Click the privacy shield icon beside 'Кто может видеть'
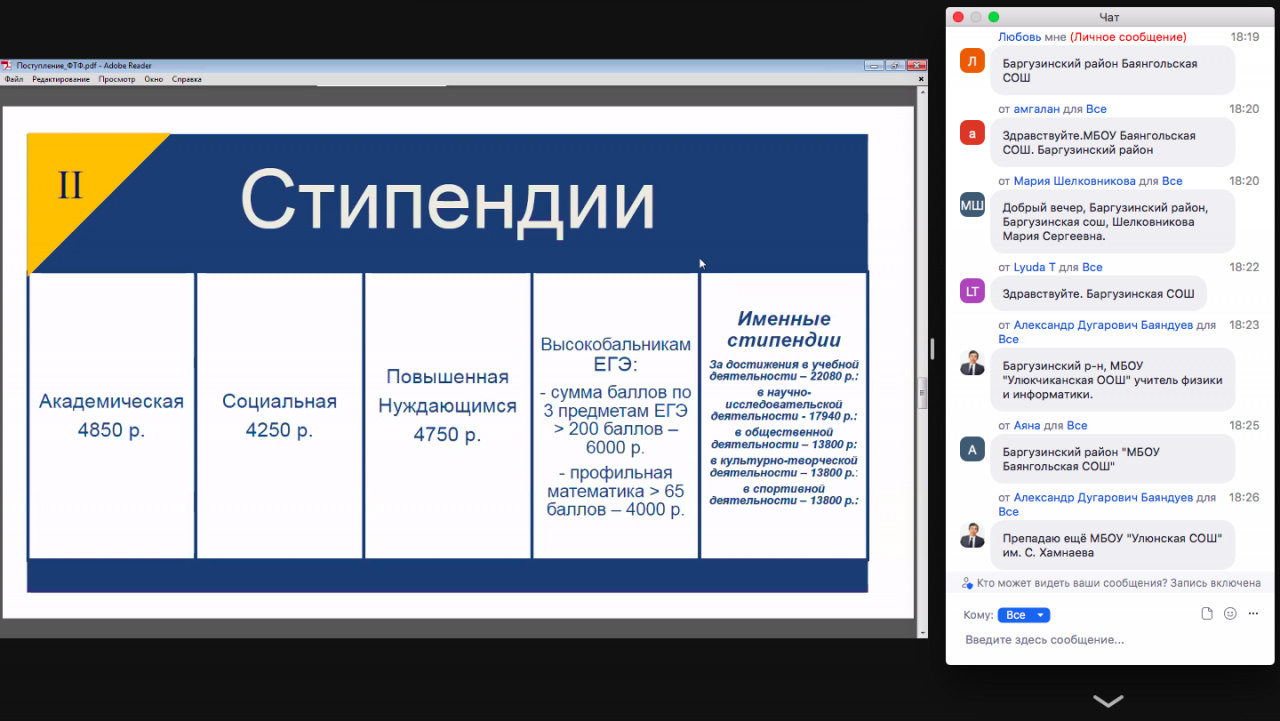1280x721 pixels. 966,583
